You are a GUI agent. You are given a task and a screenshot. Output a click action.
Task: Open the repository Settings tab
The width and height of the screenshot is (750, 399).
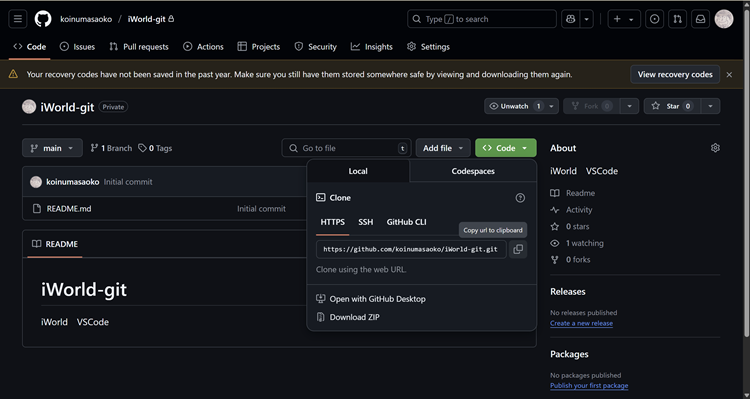428,46
